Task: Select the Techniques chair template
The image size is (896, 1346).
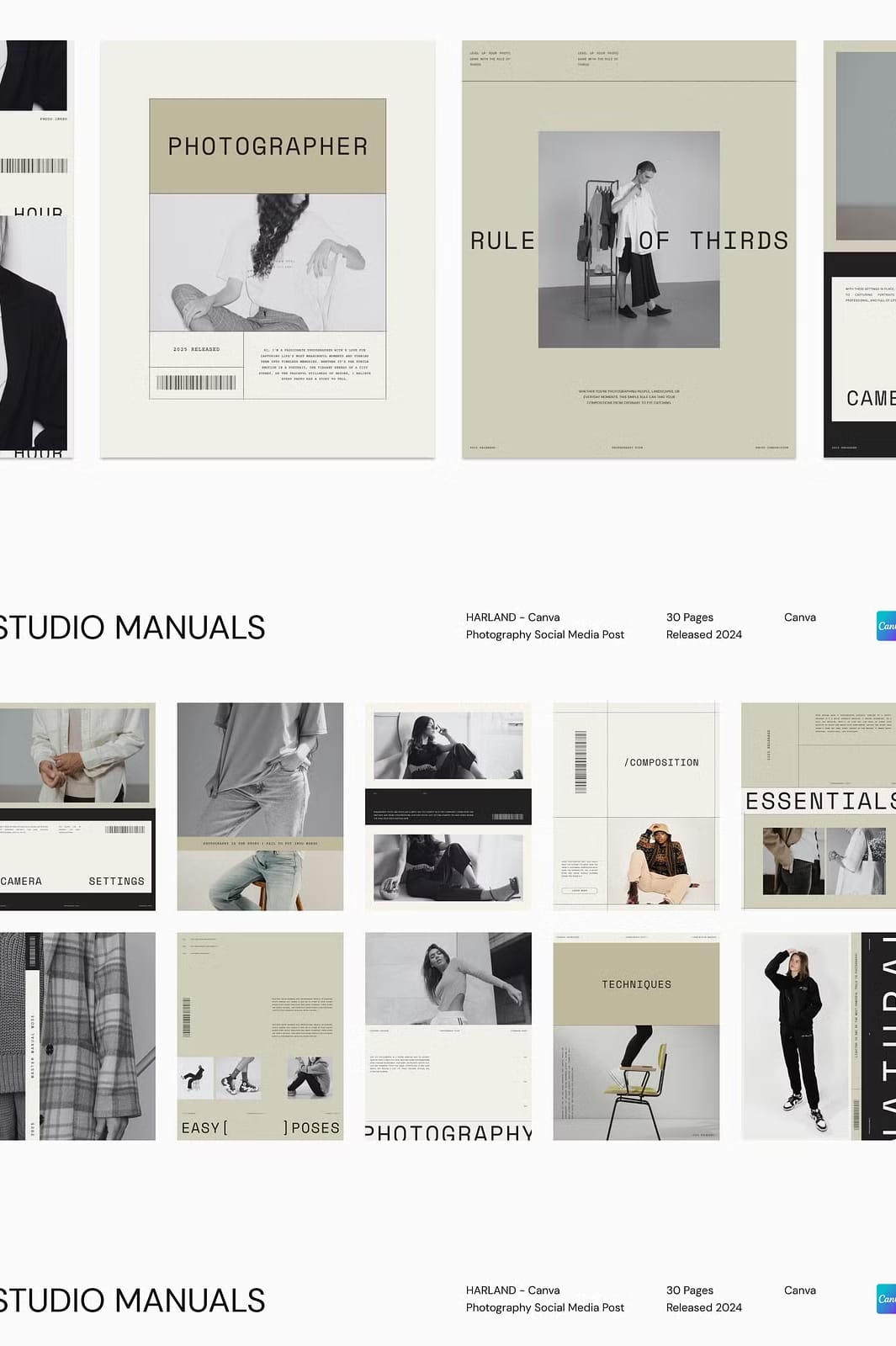Action: pyautogui.click(x=636, y=1036)
